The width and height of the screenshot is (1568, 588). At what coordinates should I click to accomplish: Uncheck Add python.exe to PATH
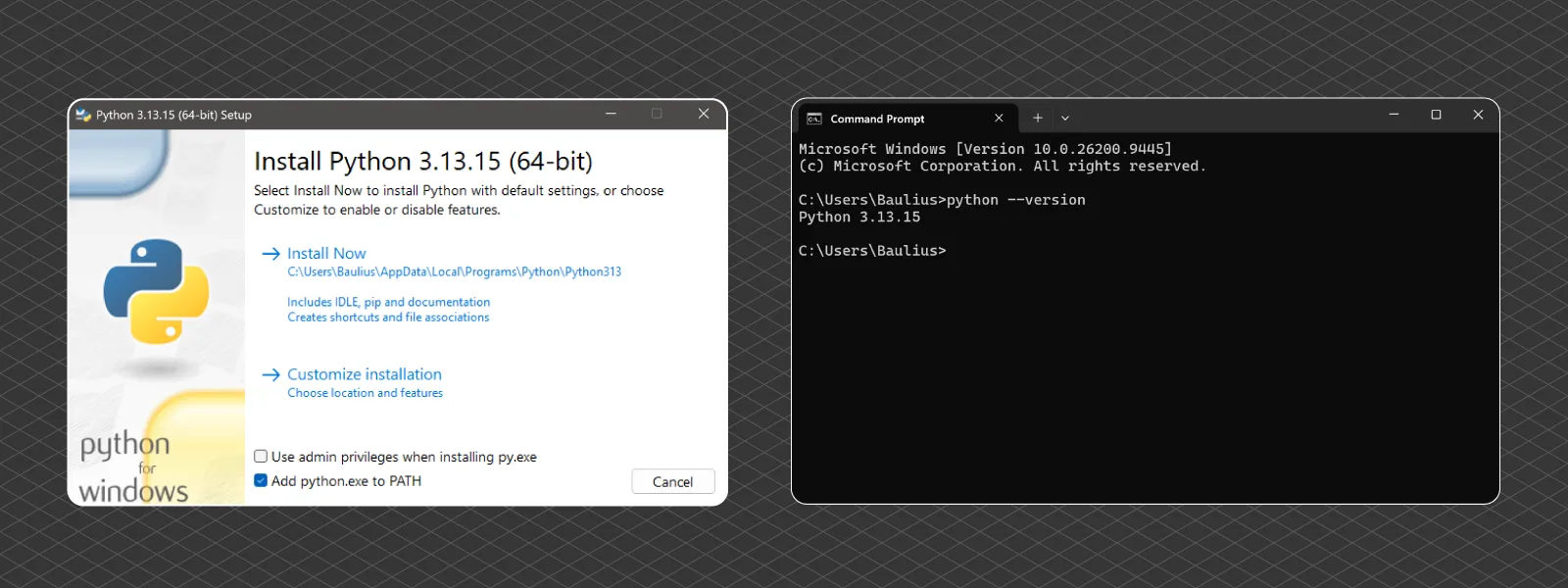coord(261,480)
